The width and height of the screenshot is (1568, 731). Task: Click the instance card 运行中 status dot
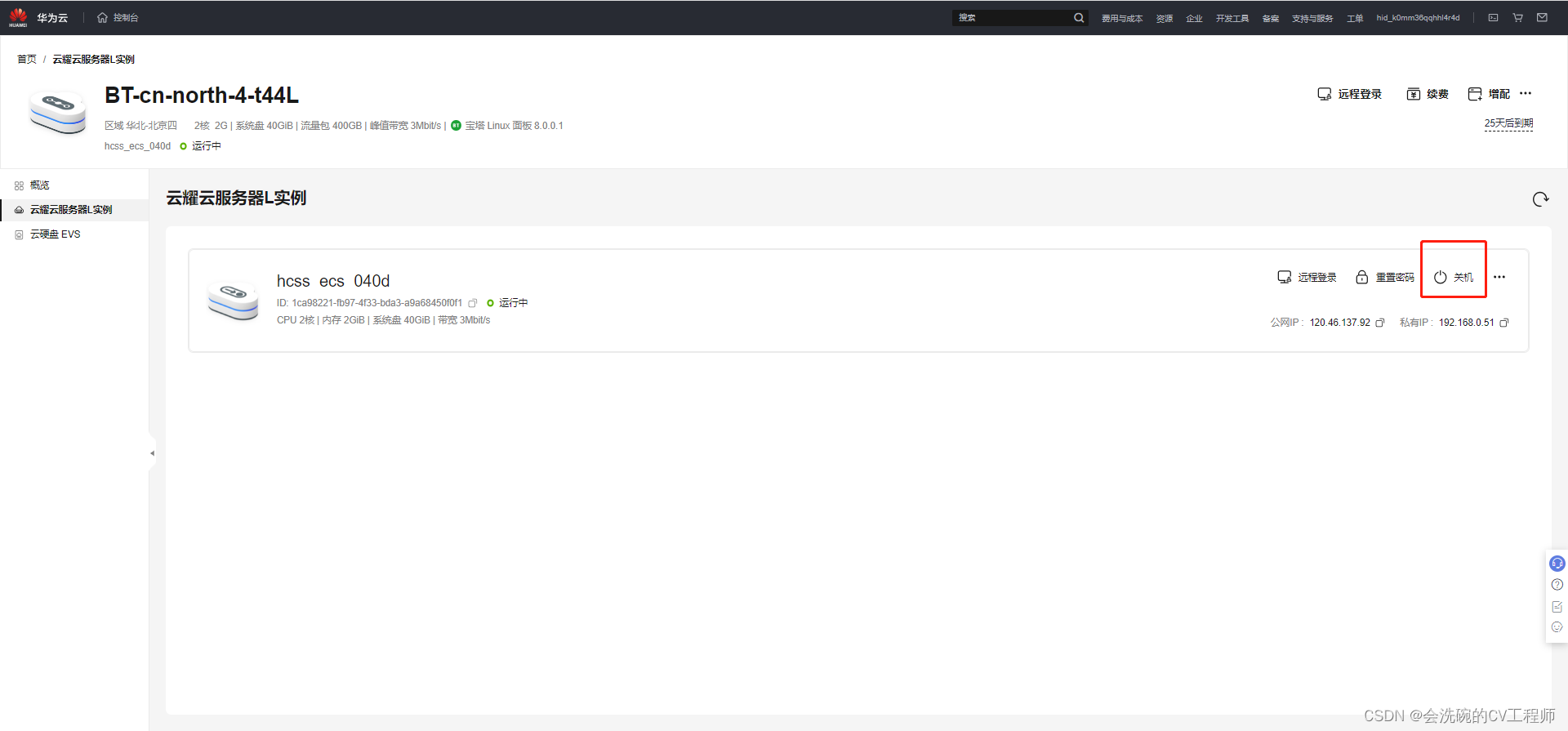pyautogui.click(x=490, y=303)
